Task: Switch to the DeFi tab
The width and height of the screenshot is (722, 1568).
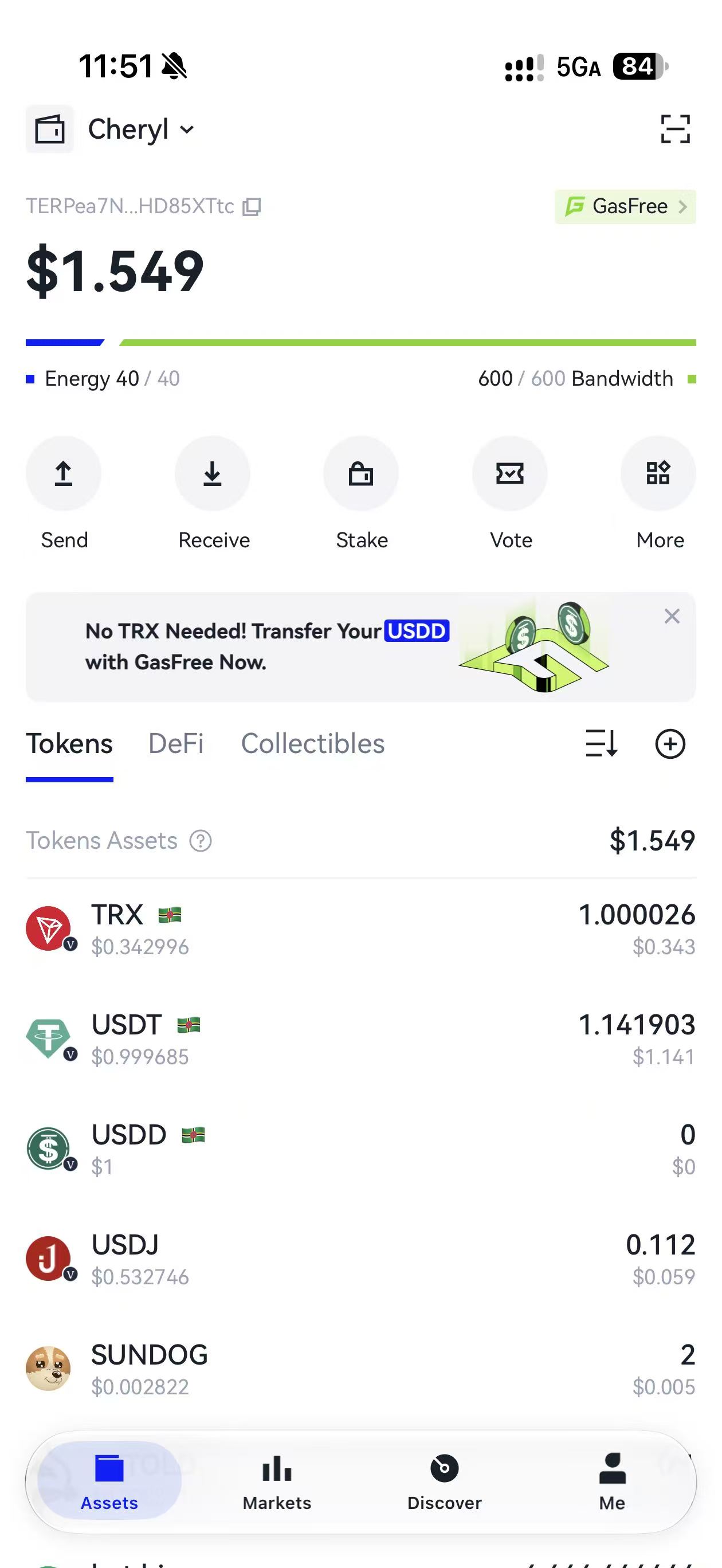Action: point(176,744)
